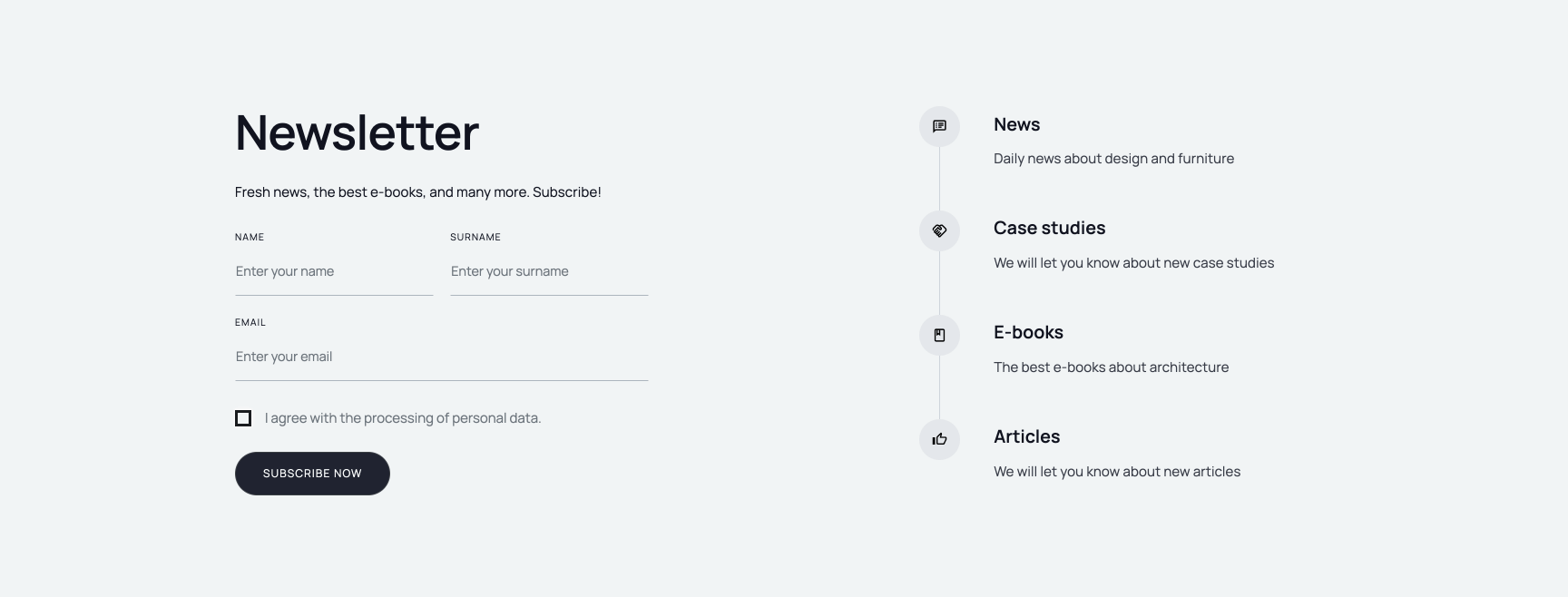This screenshot has width=1568, height=597.
Task: Click the Subscribe Now button
Action: pyautogui.click(x=312, y=474)
